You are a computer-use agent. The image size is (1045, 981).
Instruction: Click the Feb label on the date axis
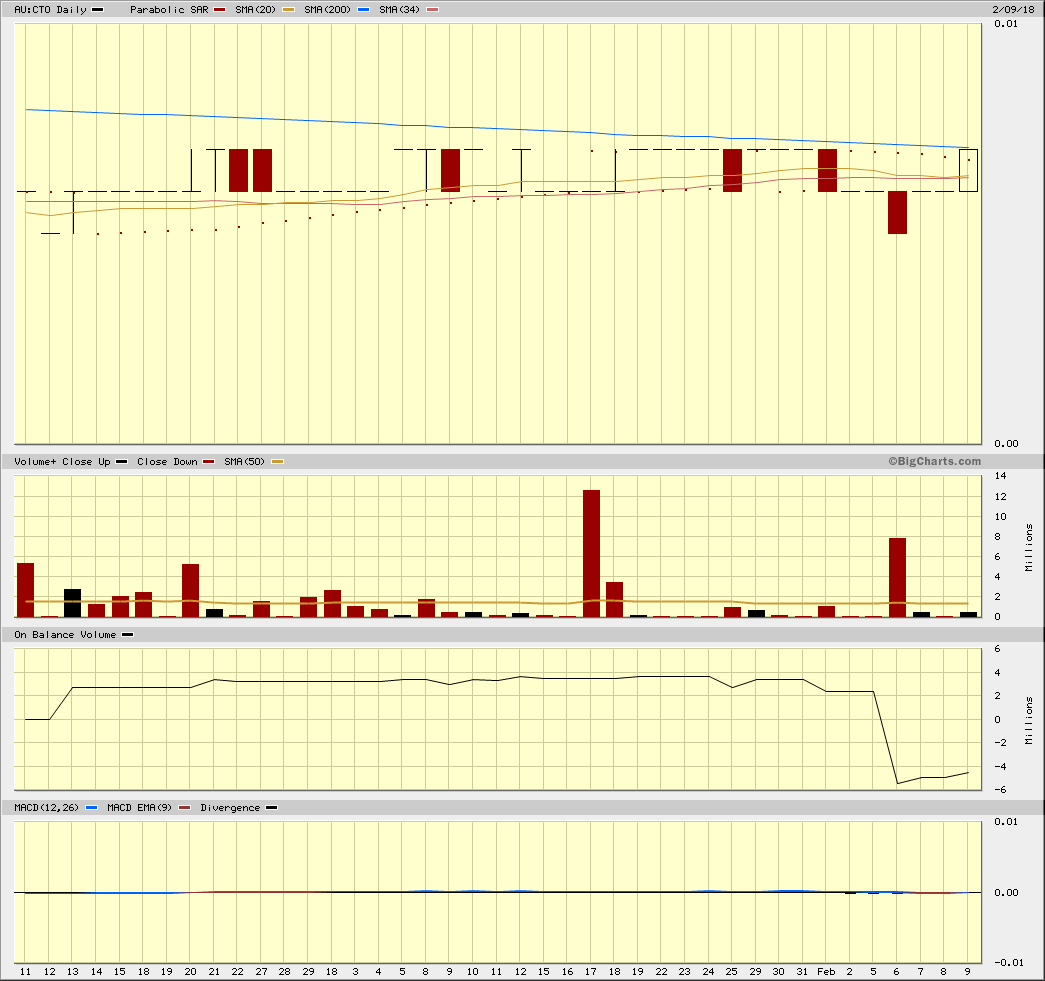[x=826, y=972]
